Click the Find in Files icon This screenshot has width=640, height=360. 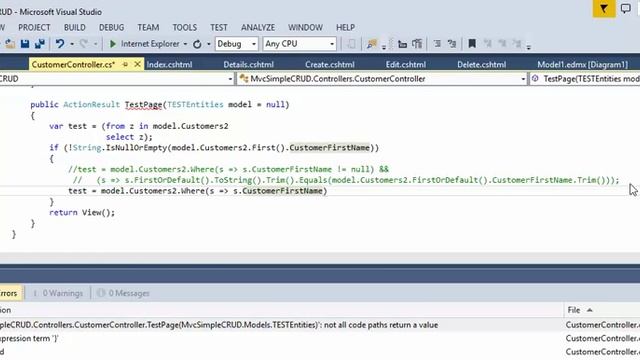[x=371, y=44]
